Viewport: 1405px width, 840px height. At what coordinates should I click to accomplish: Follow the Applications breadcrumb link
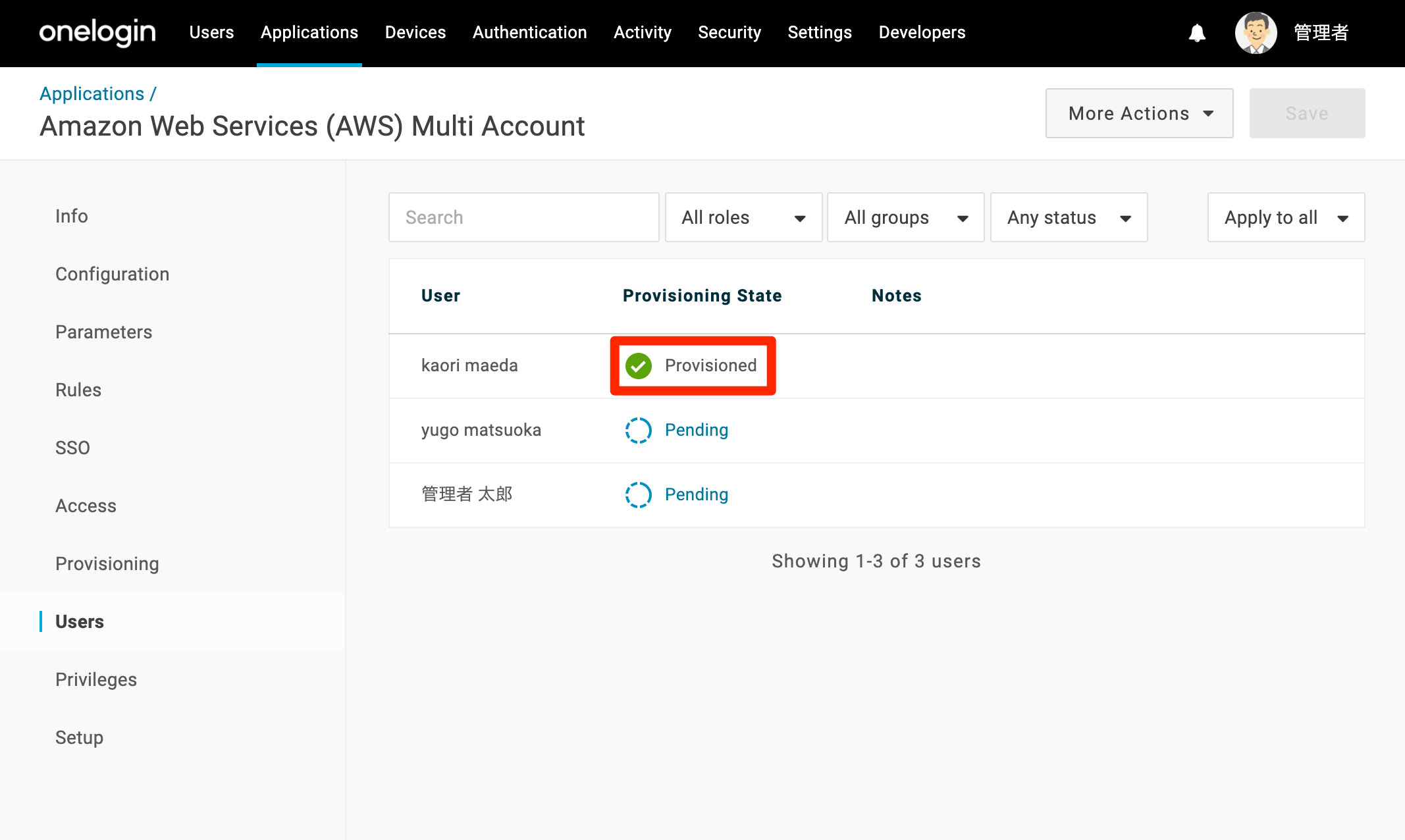pos(92,93)
